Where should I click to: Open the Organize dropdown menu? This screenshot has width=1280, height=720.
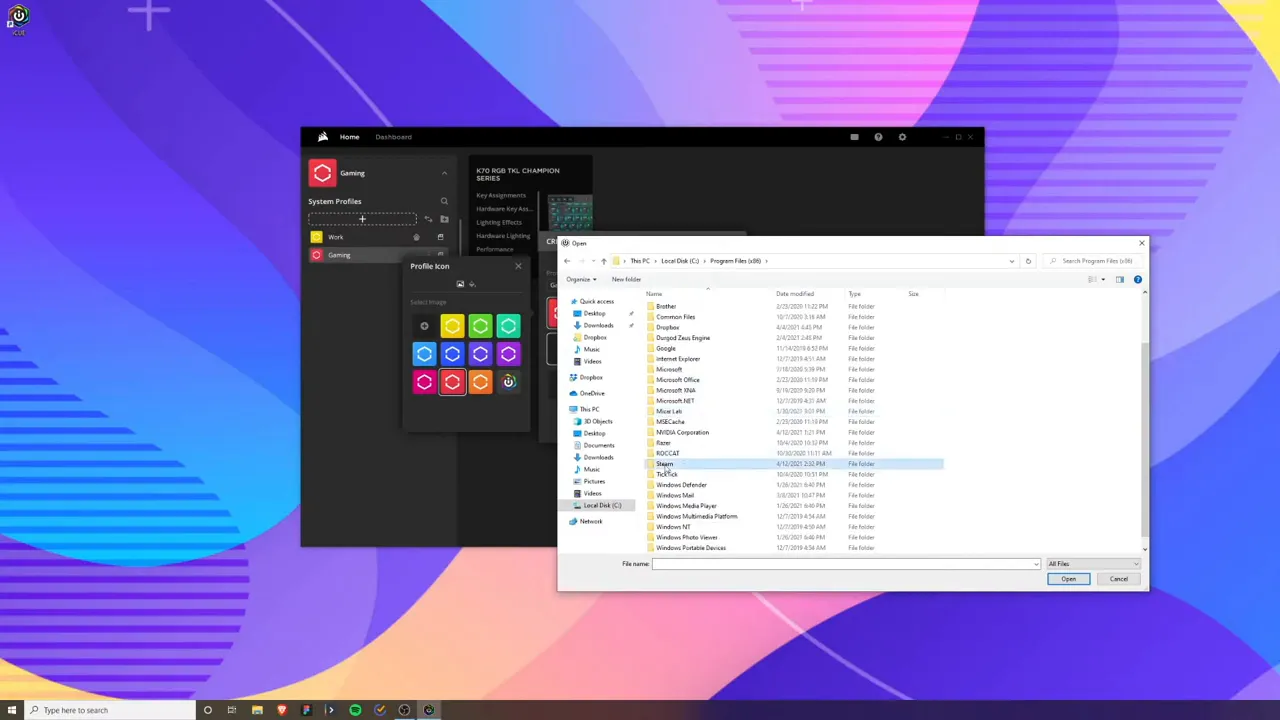(x=580, y=279)
